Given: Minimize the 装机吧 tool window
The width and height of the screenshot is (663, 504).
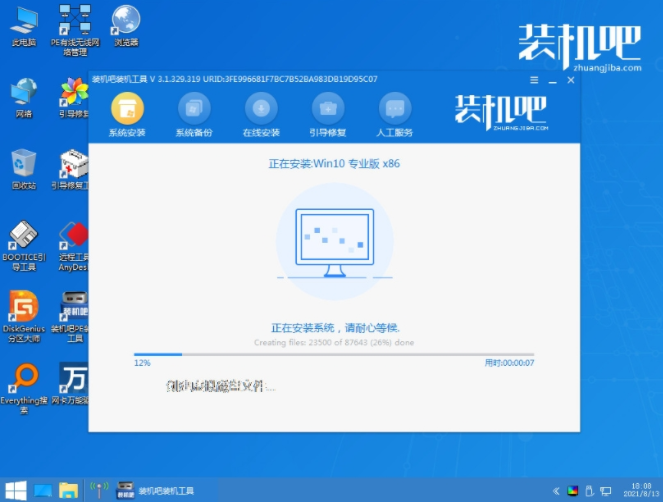Looking at the screenshot, I should click(x=552, y=80).
